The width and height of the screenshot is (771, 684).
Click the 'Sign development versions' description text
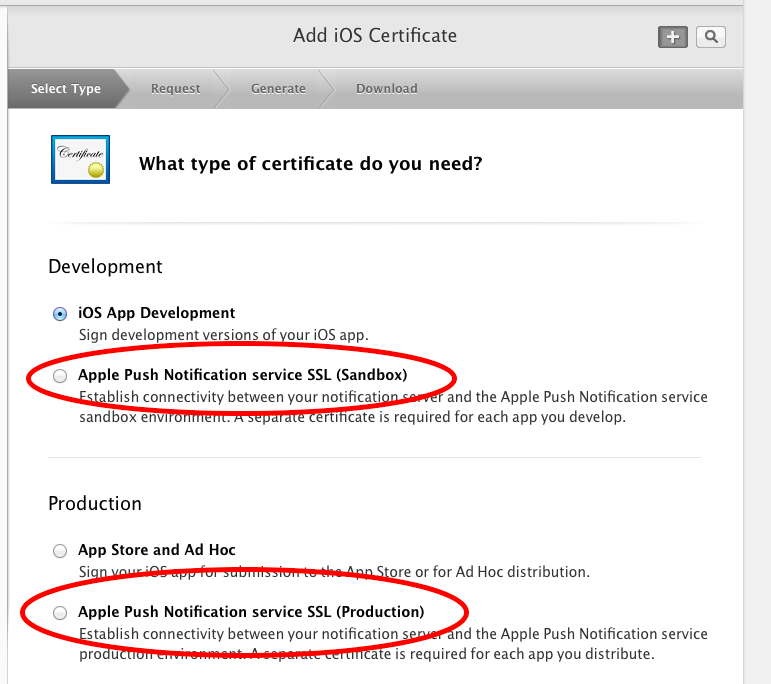click(224, 335)
